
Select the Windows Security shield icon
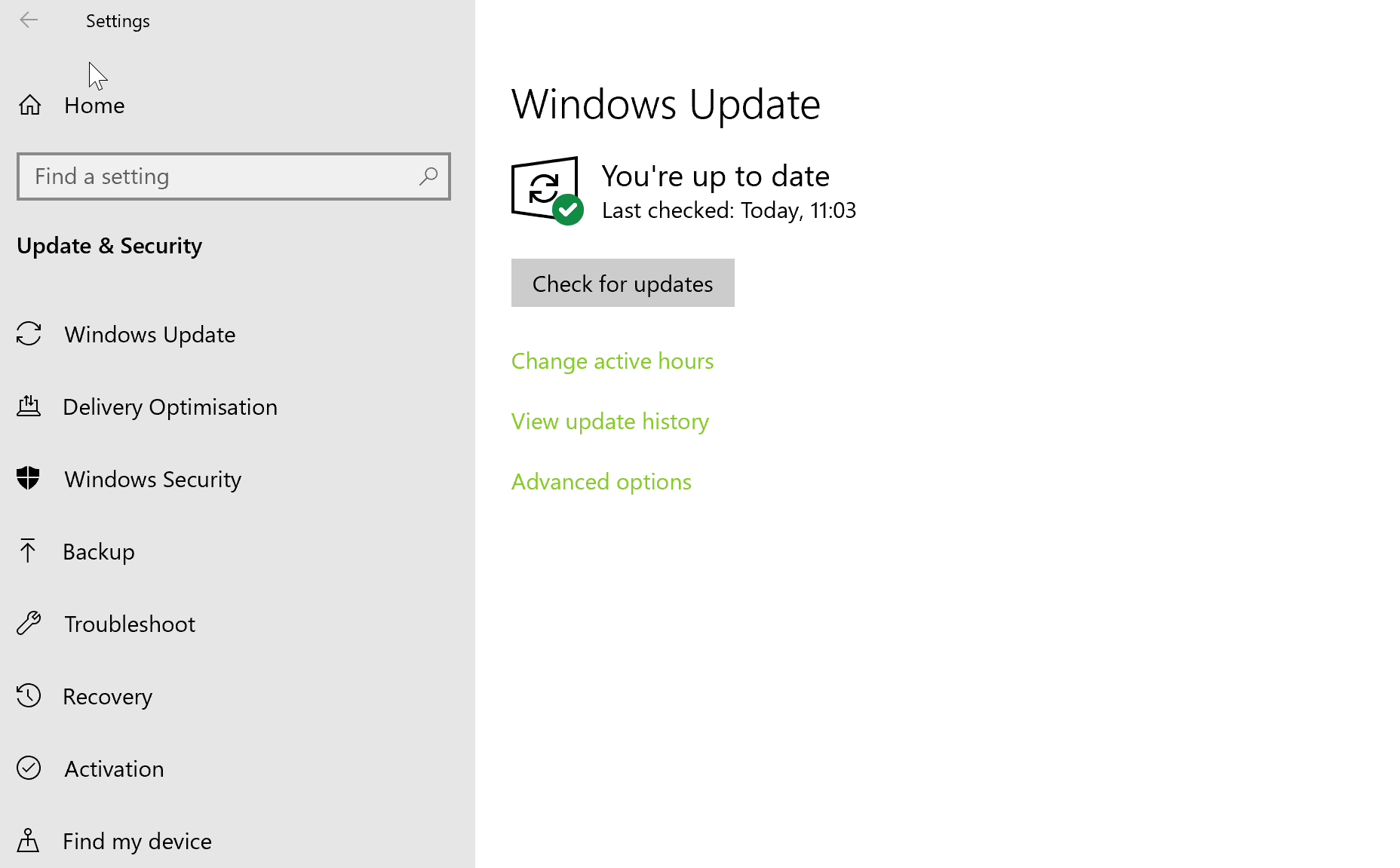(x=29, y=479)
